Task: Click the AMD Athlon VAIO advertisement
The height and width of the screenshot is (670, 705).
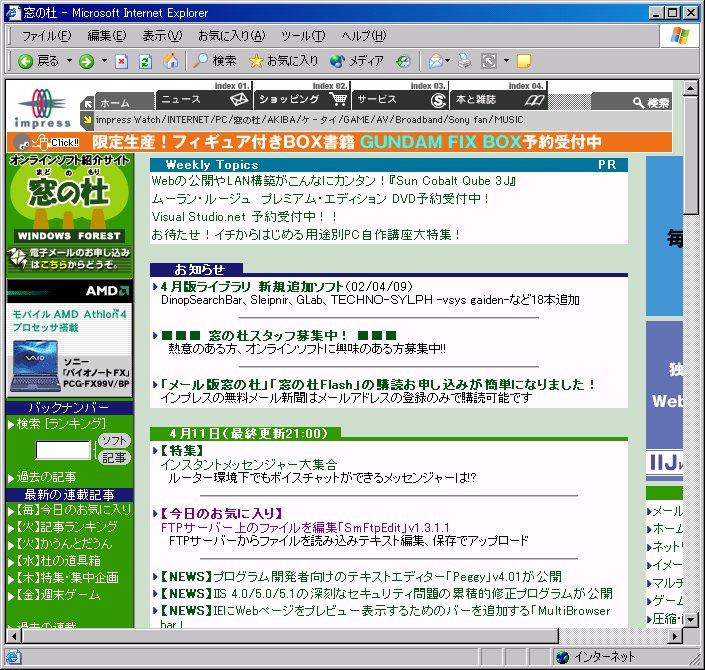Action: coord(70,339)
